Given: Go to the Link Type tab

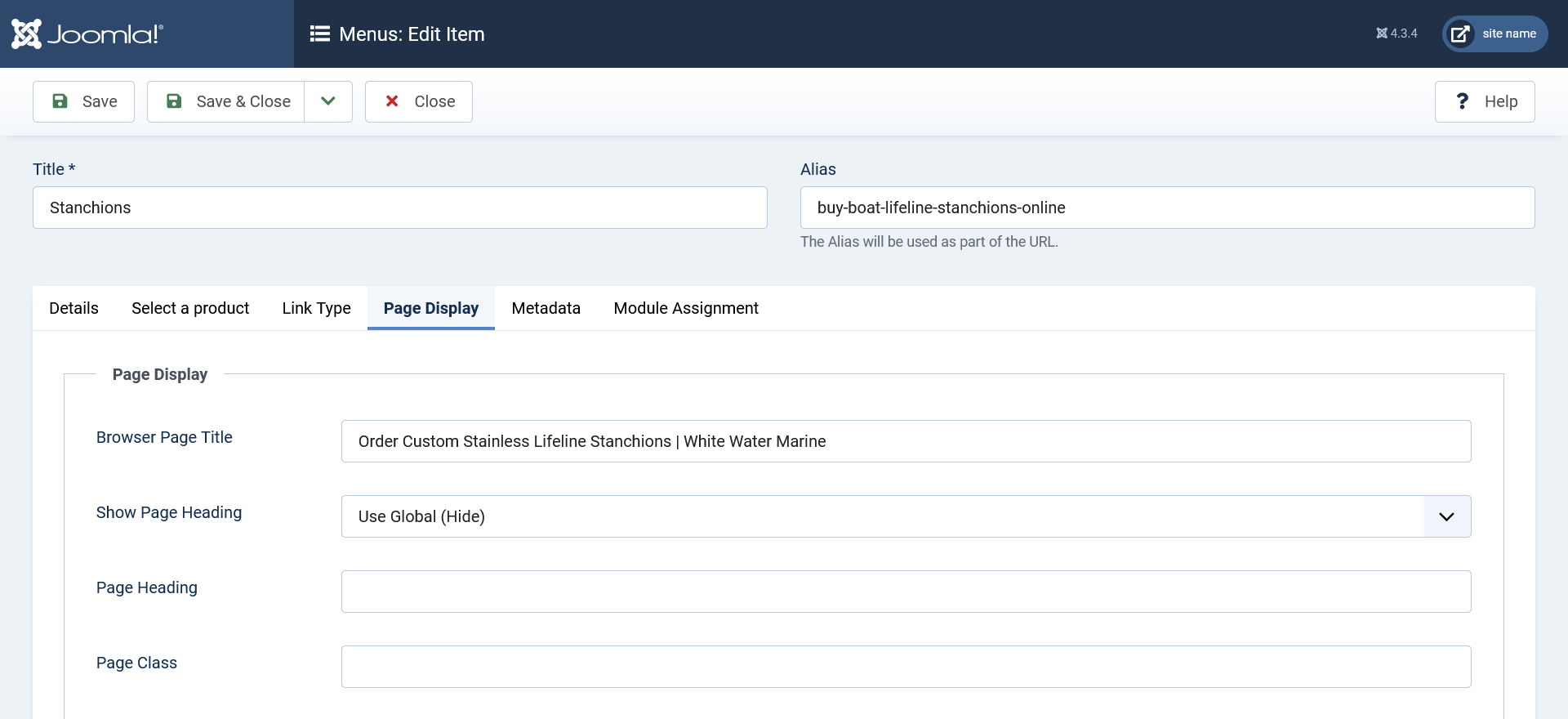Looking at the screenshot, I should (x=316, y=308).
